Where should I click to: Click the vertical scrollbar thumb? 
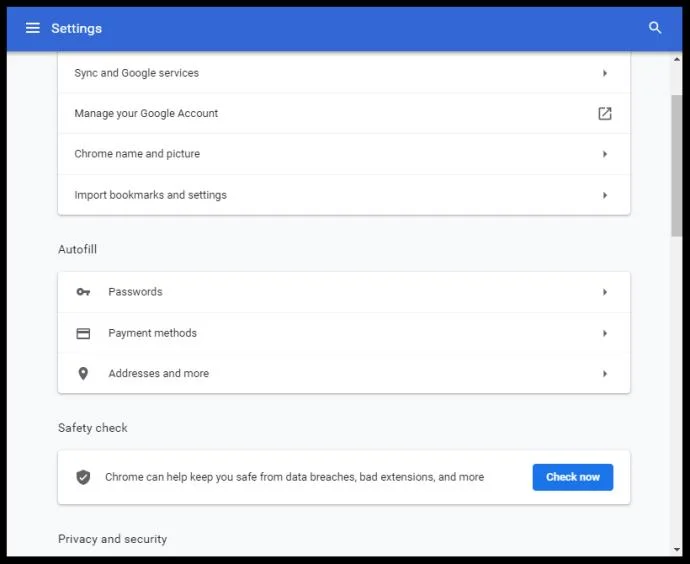[x=676, y=166]
